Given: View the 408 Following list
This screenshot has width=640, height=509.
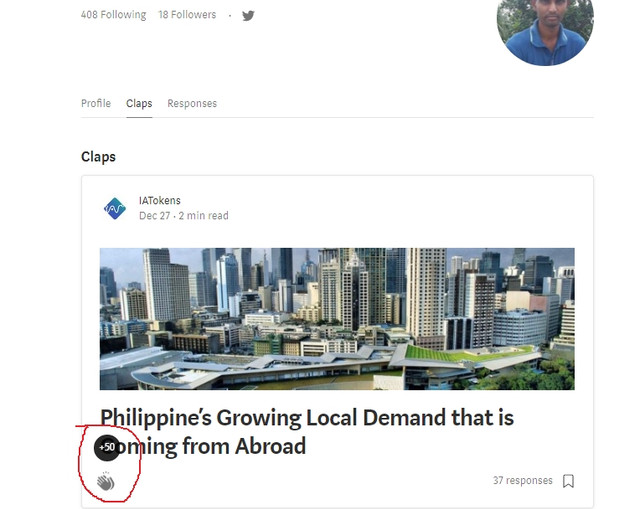Looking at the screenshot, I should [x=113, y=15].
